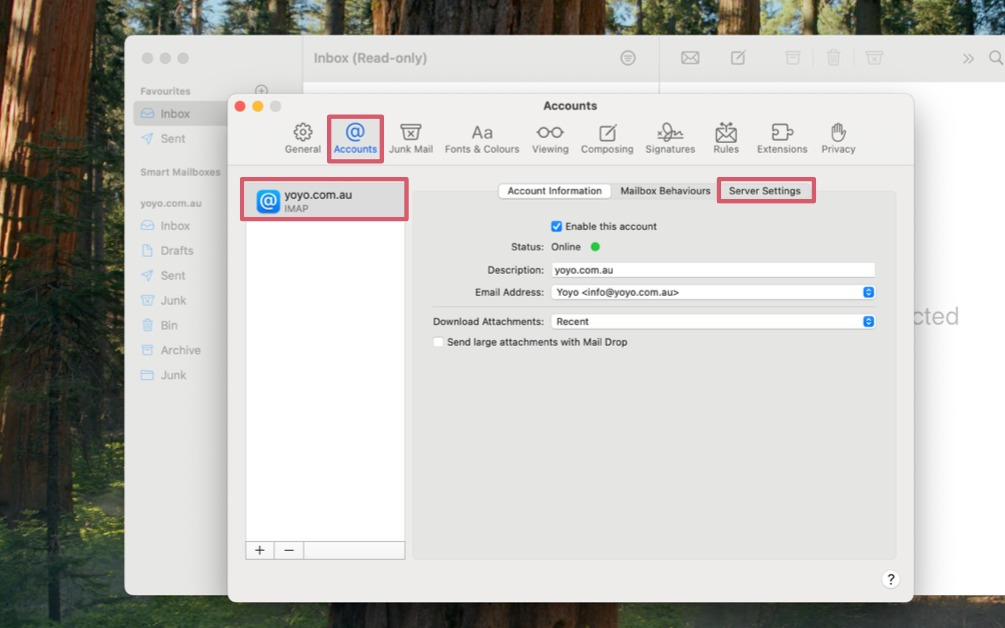Click the bin (delete) icon in Mail toolbar

click(x=833, y=58)
